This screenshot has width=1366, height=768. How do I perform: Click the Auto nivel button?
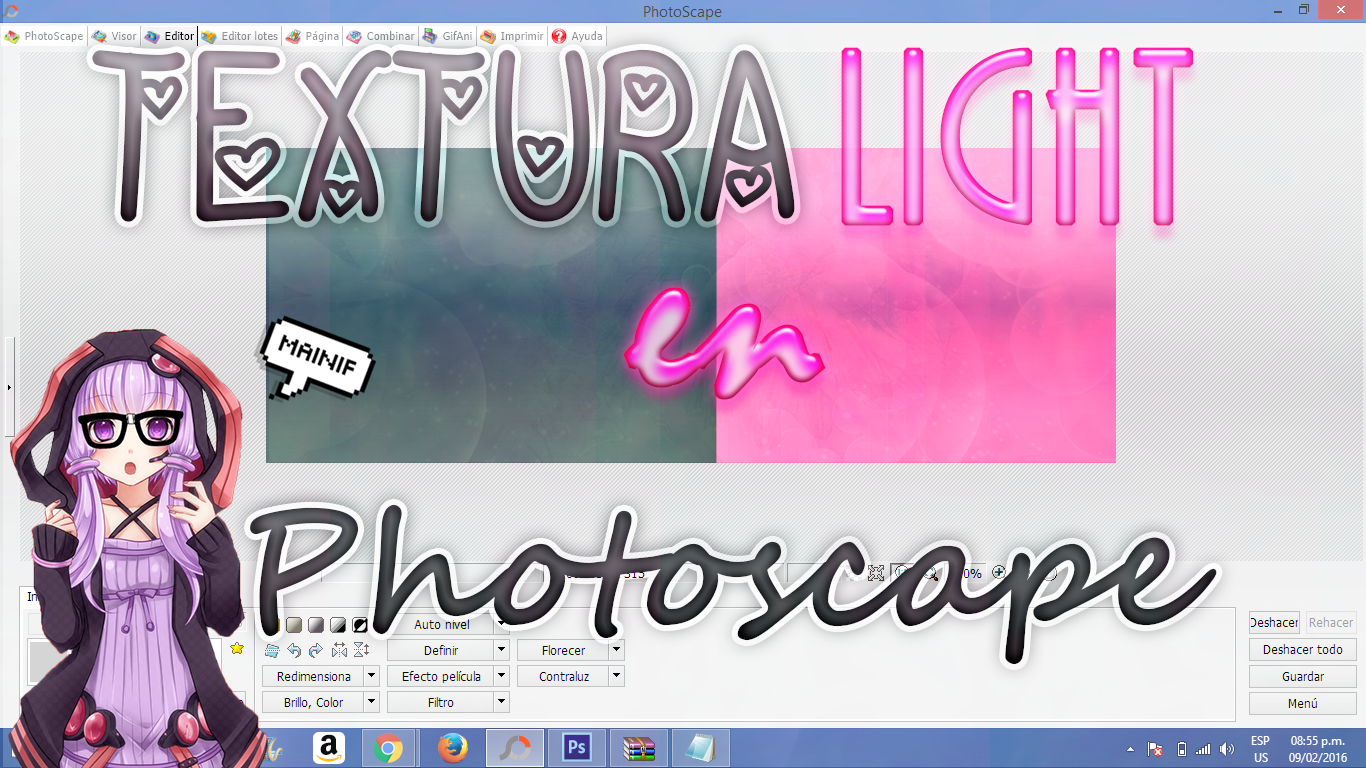coord(441,624)
